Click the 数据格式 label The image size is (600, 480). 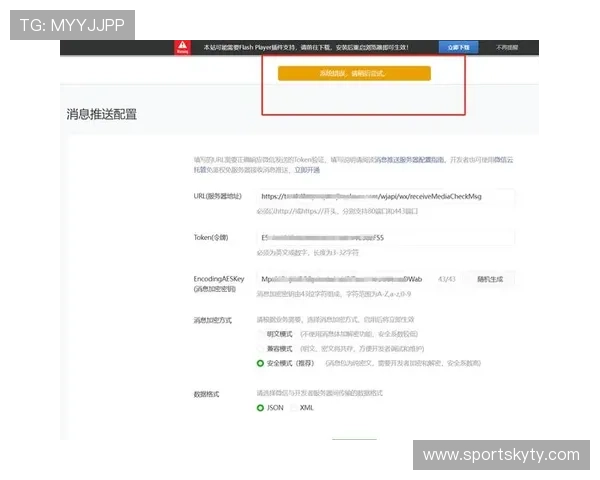point(206,394)
